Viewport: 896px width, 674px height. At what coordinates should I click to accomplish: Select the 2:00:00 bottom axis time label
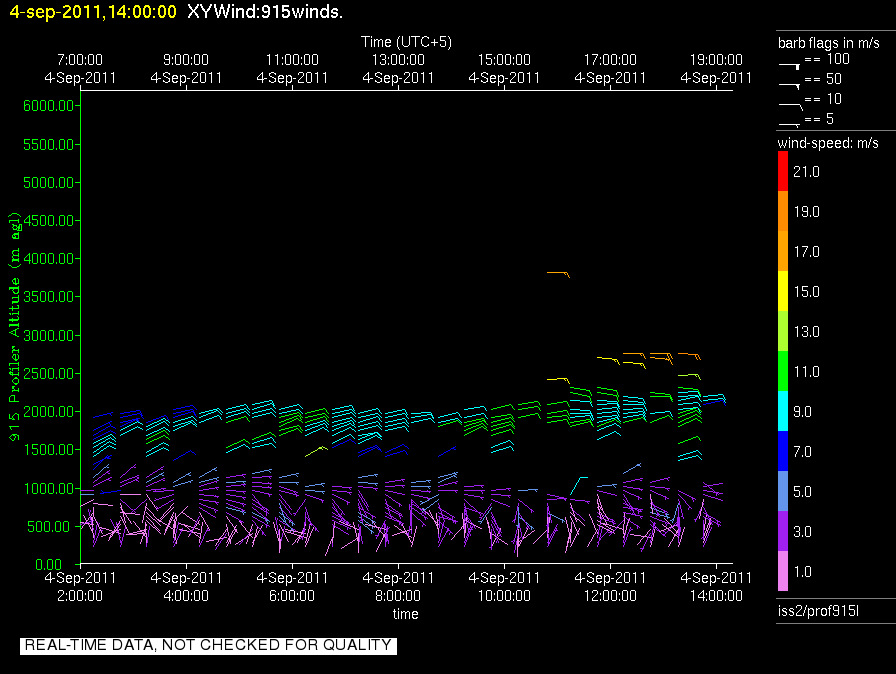pos(80,596)
